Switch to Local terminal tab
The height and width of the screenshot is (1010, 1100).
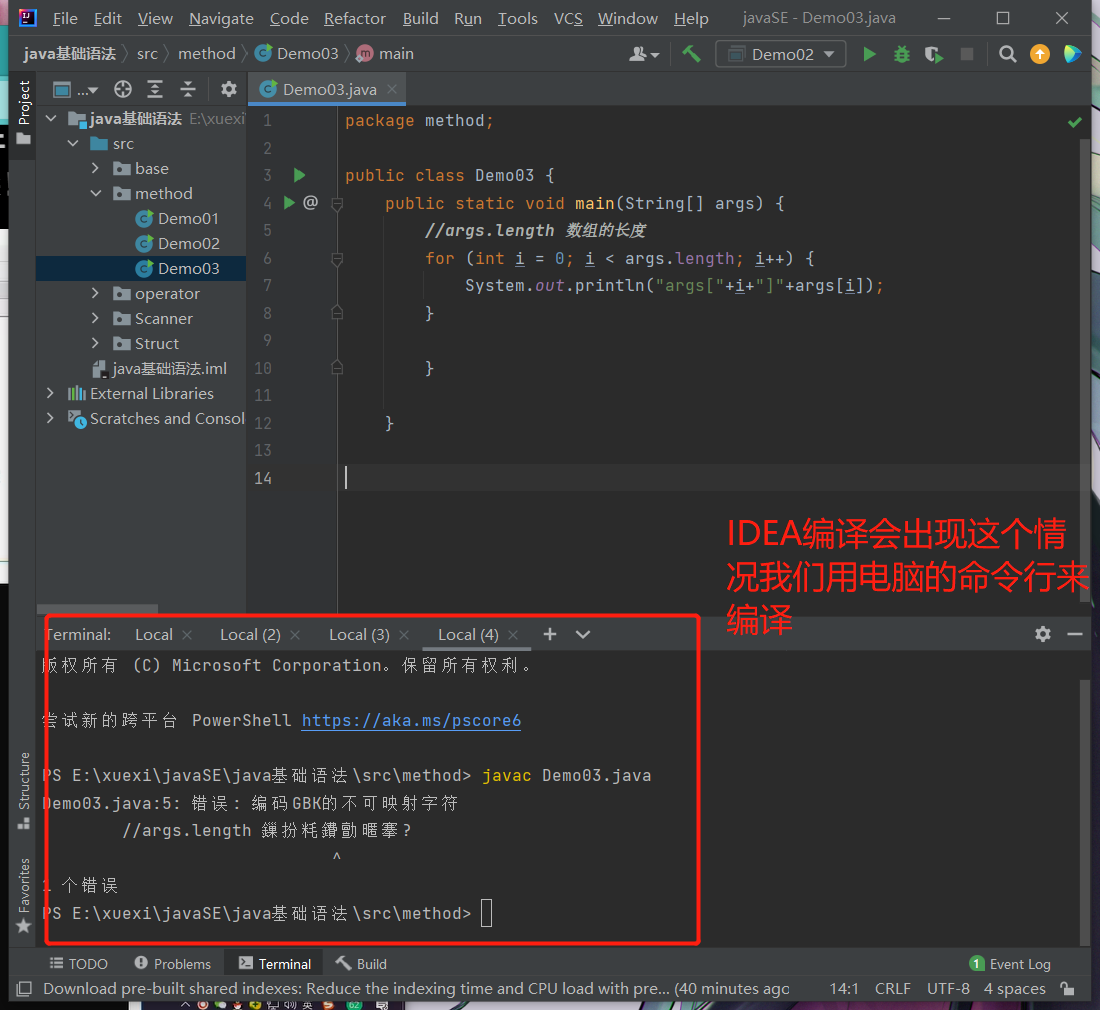coord(154,635)
